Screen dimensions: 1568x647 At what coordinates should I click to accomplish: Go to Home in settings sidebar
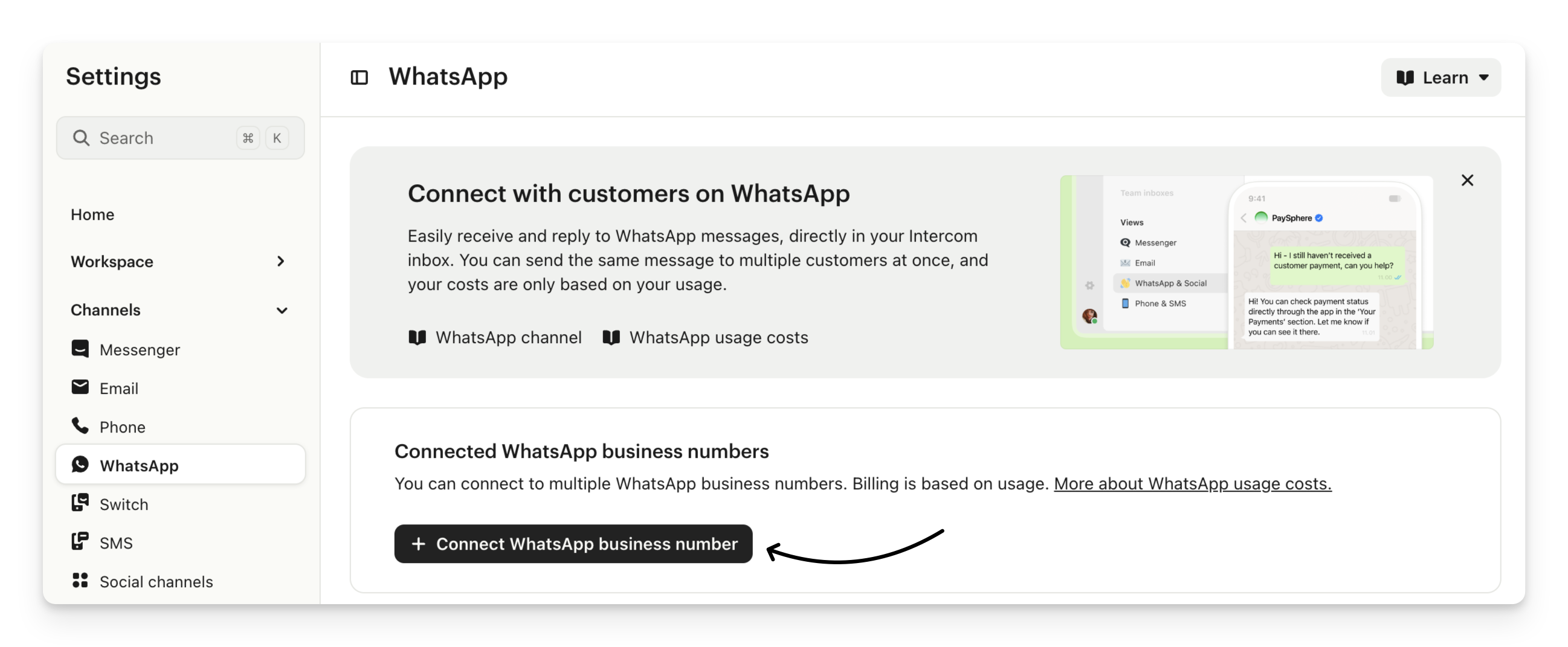click(x=92, y=214)
